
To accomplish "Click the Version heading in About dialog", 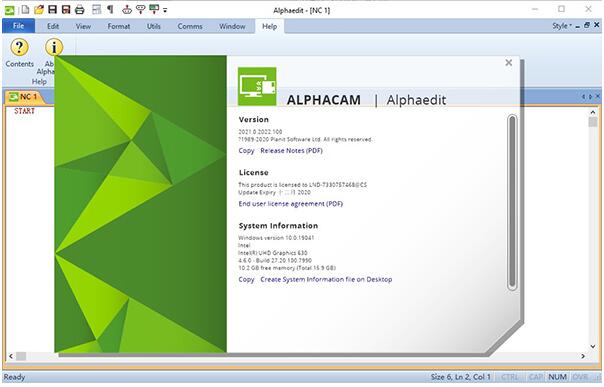I will [x=253, y=119].
